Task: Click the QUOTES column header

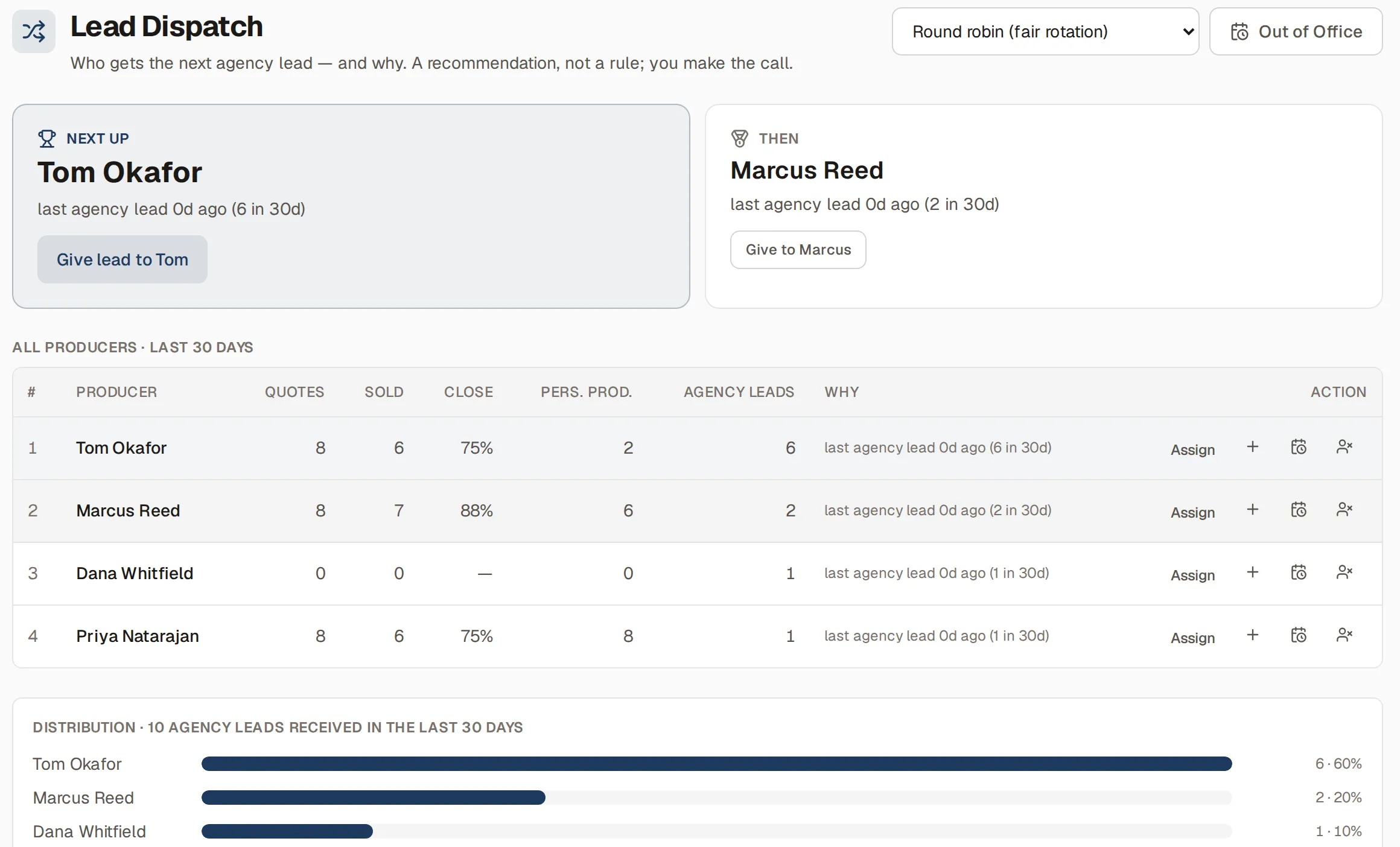Action: click(294, 392)
